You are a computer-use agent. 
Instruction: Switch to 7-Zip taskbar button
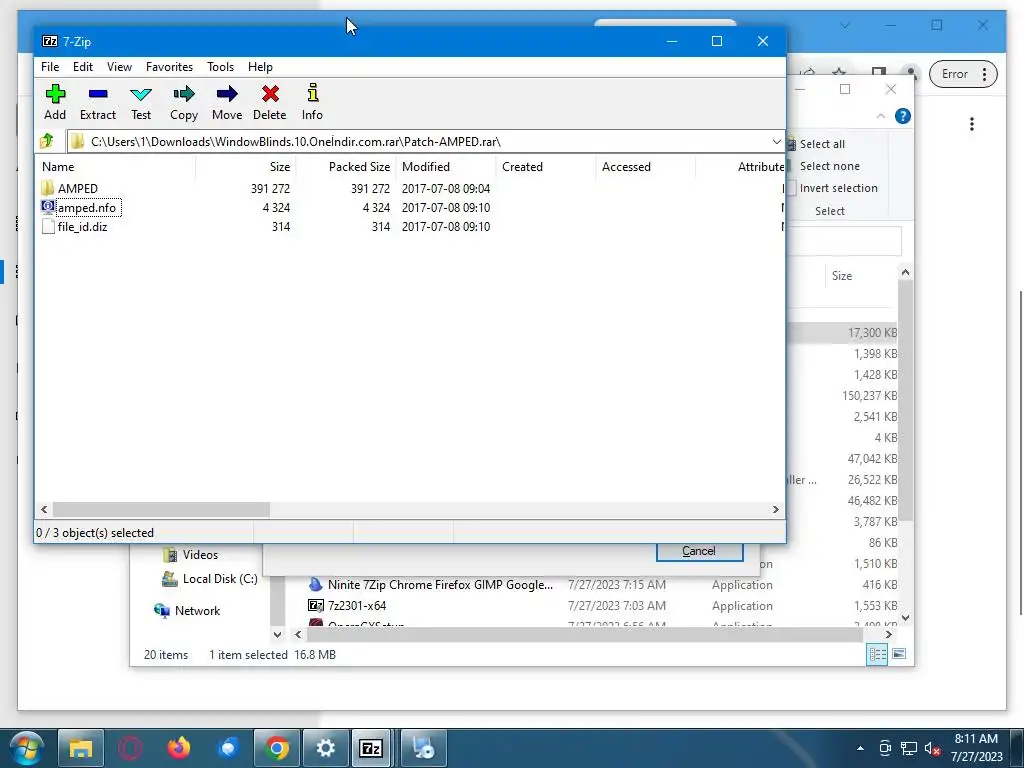[x=371, y=748]
